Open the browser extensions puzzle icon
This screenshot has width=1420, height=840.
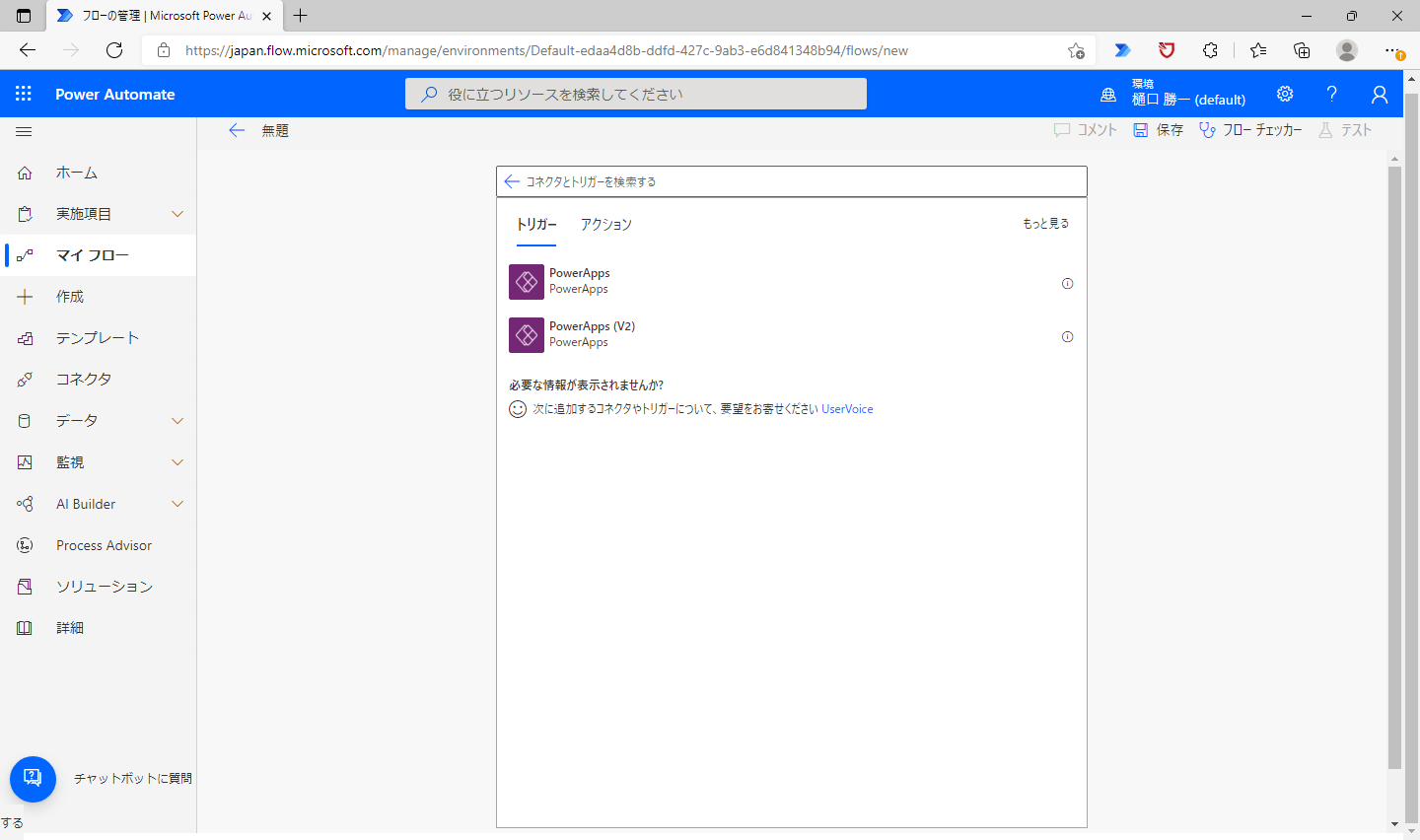click(x=1210, y=50)
